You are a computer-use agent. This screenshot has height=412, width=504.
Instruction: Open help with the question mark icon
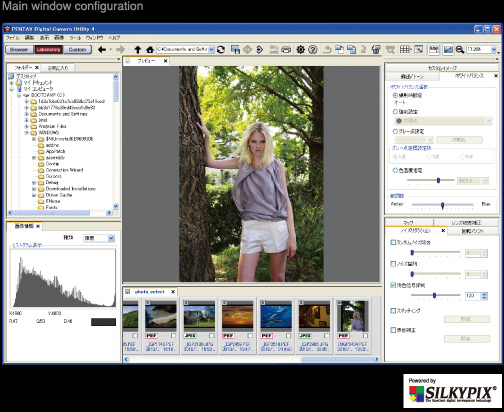click(313, 50)
